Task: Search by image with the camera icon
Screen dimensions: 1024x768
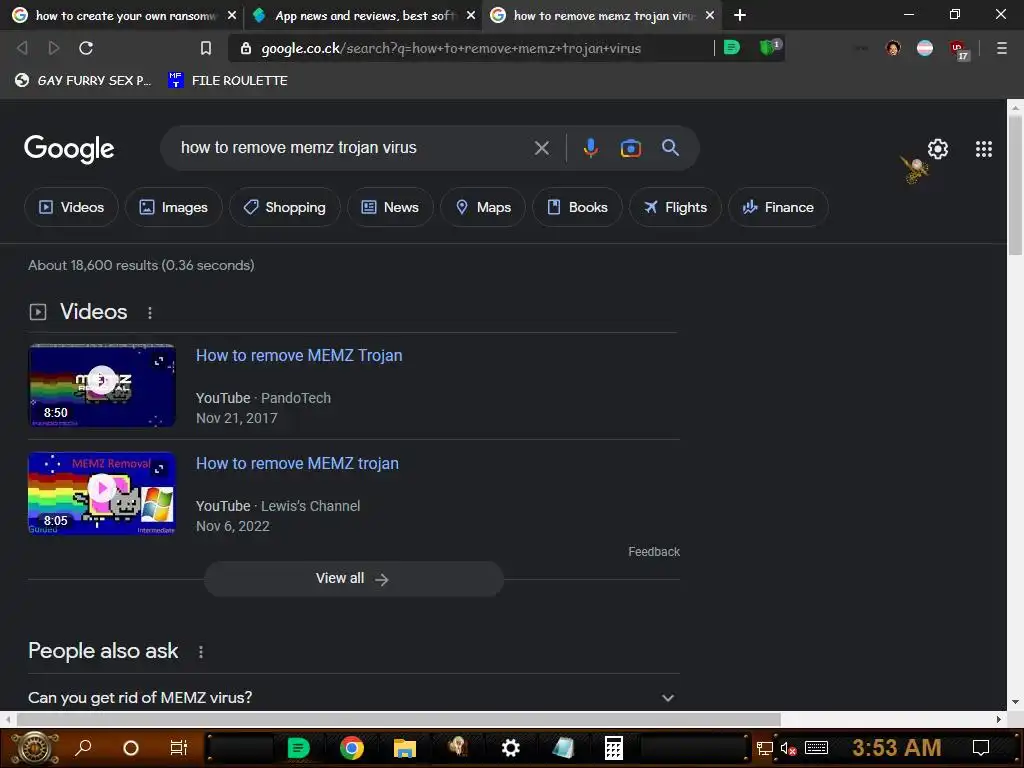Action: pos(630,148)
